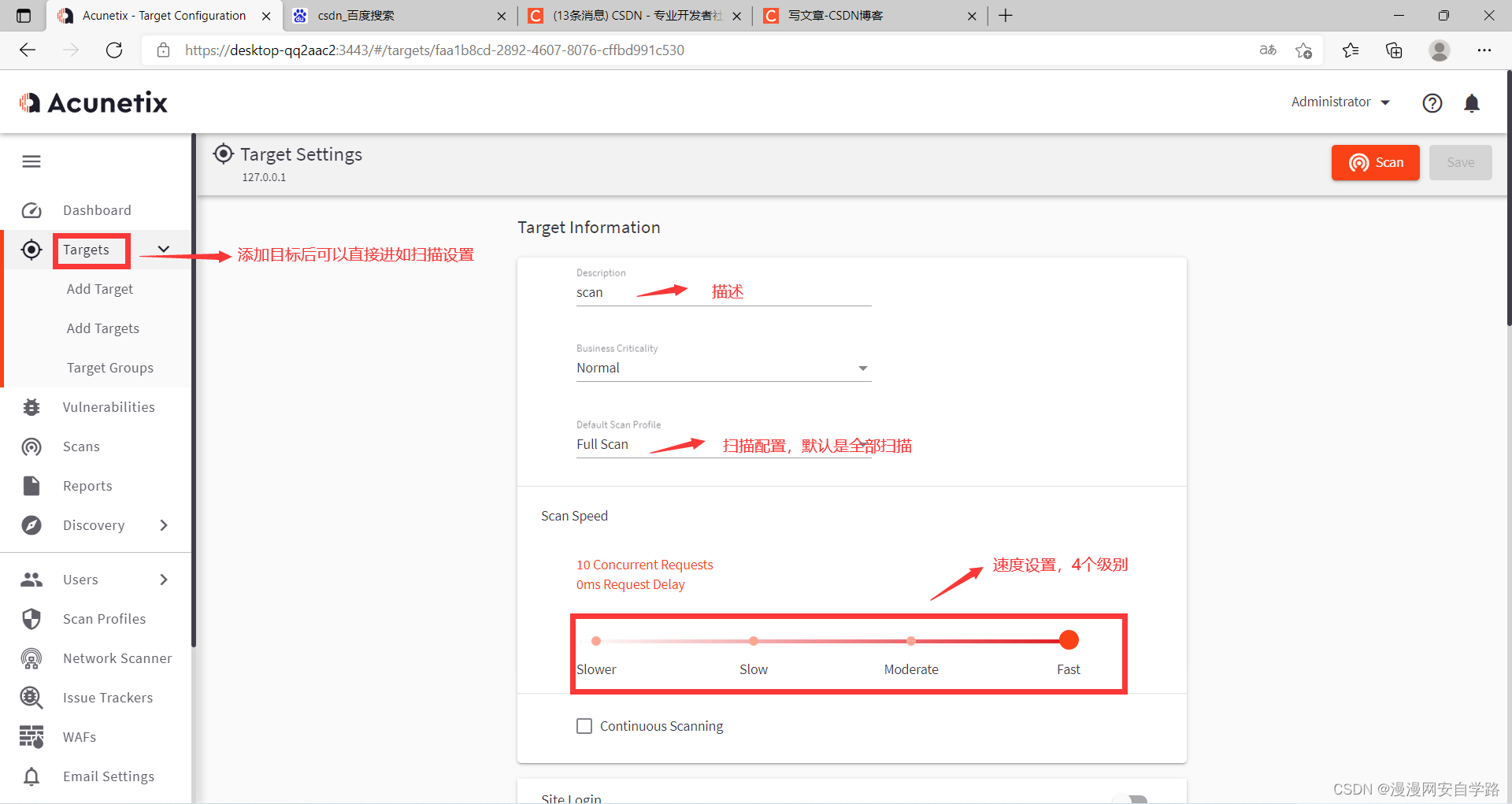Click the orange Scan button

tap(1376, 162)
